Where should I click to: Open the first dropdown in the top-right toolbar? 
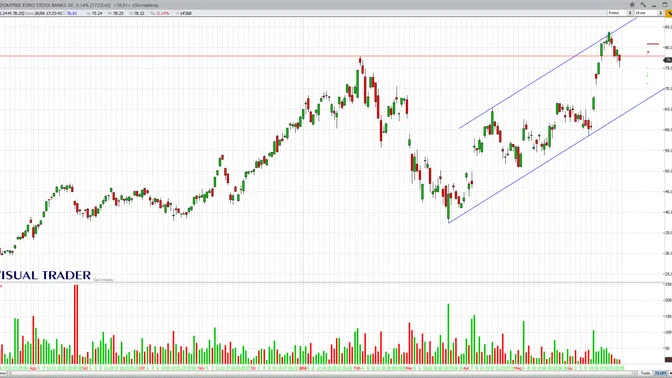620,13
